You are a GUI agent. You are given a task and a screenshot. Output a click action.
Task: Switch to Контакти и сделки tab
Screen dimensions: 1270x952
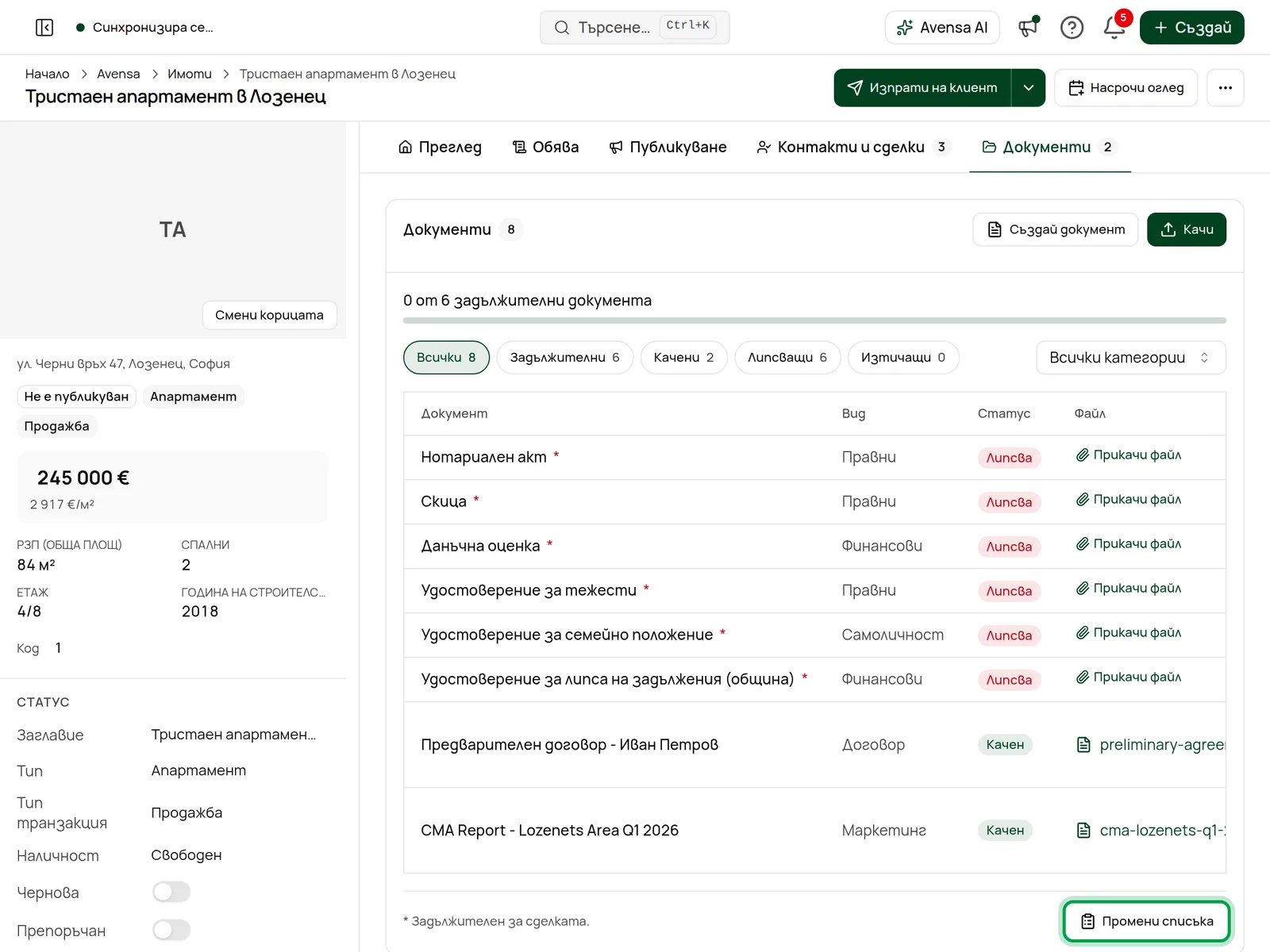pos(853,147)
